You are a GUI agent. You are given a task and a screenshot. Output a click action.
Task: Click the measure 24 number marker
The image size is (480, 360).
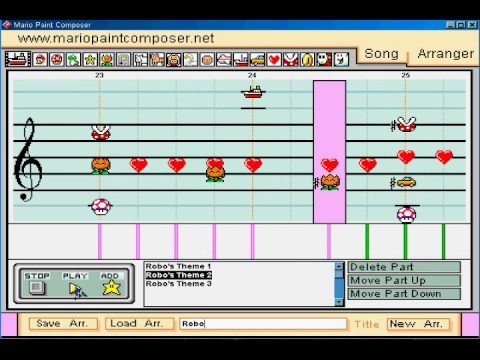coord(252,75)
